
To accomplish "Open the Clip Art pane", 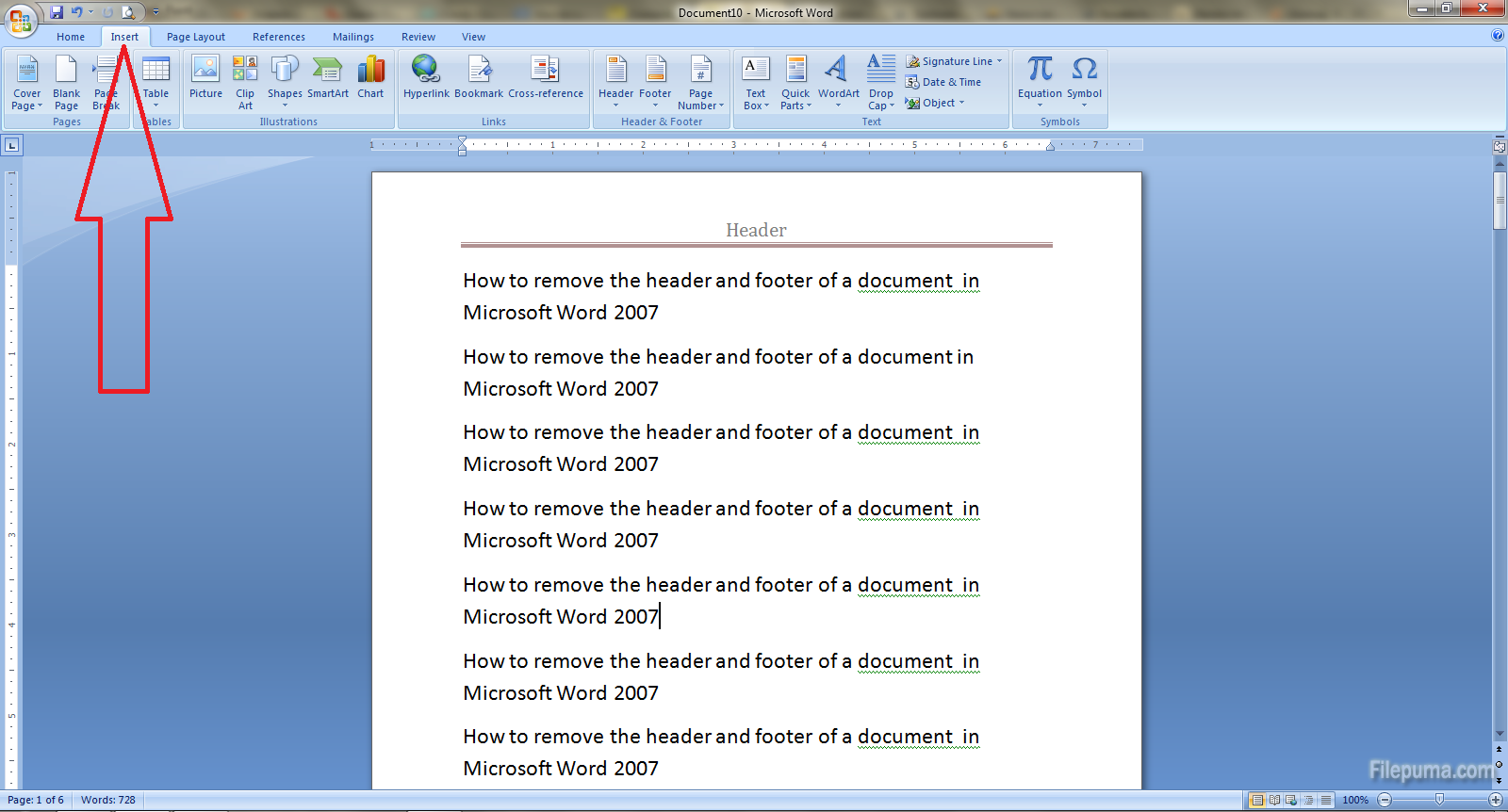I will point(245,81).
